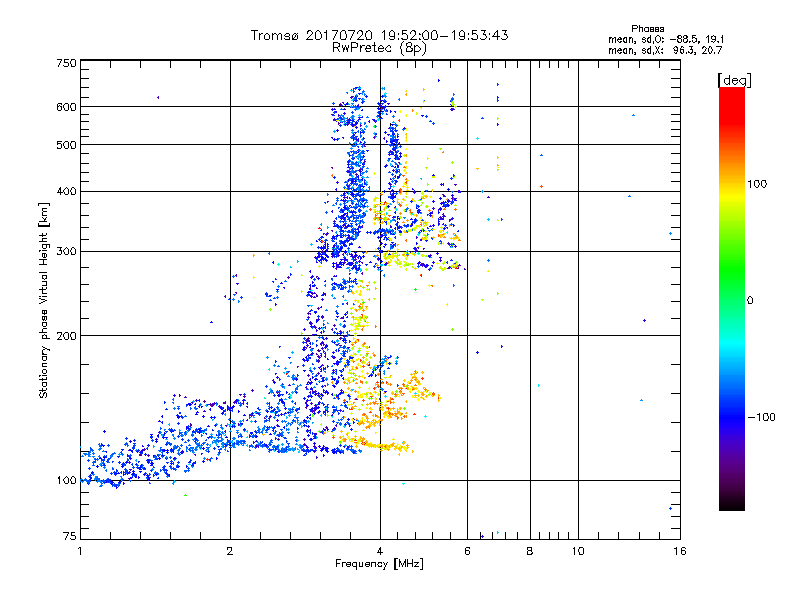
Task: Click the x-axis tick label '2'
Action: [230, 551]
